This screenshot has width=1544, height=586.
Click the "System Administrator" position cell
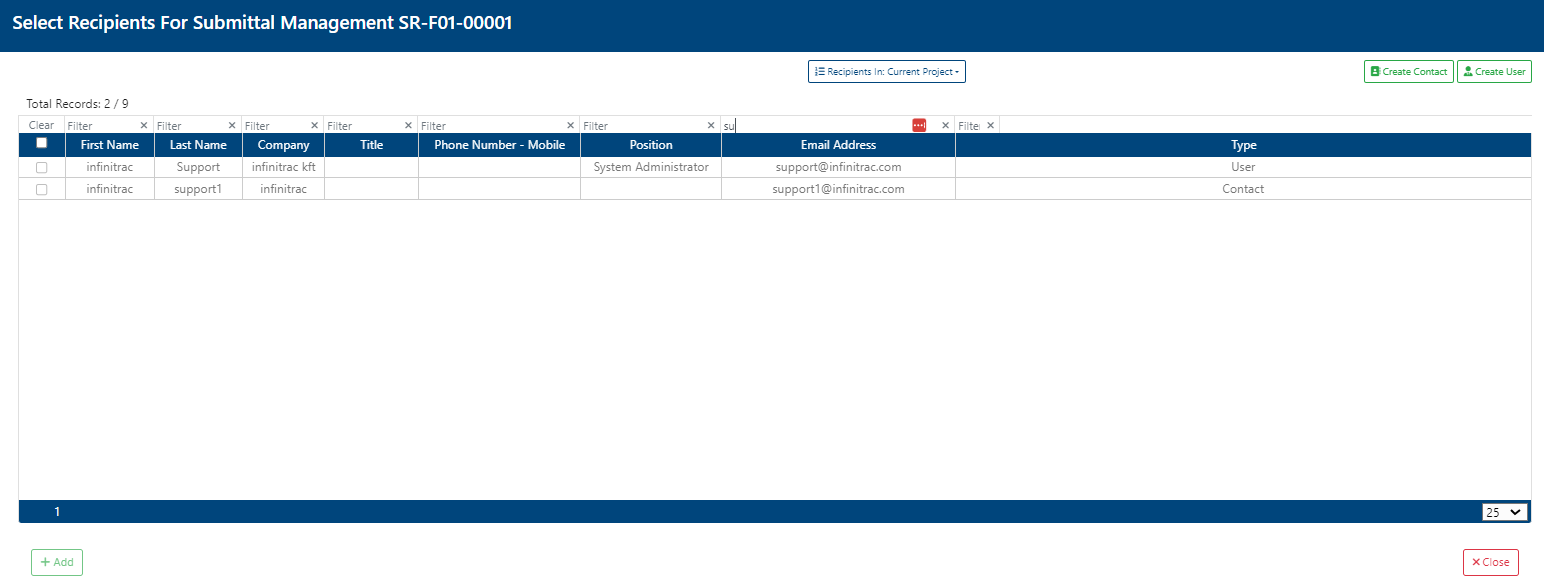(651, 168)
